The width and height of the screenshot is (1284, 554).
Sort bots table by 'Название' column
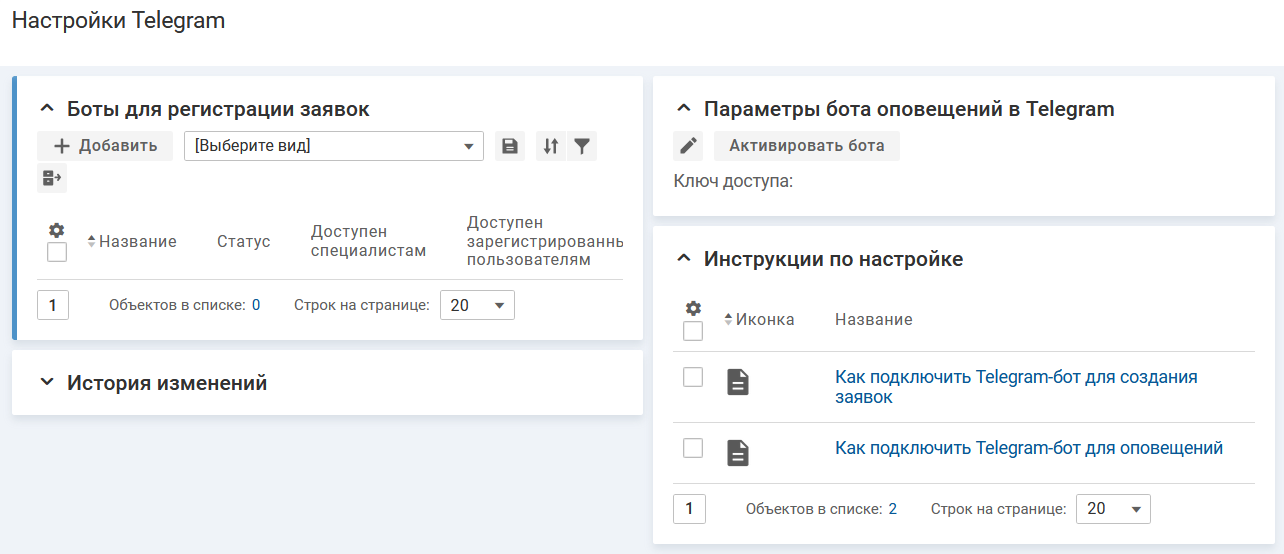(x=137, y=242)
